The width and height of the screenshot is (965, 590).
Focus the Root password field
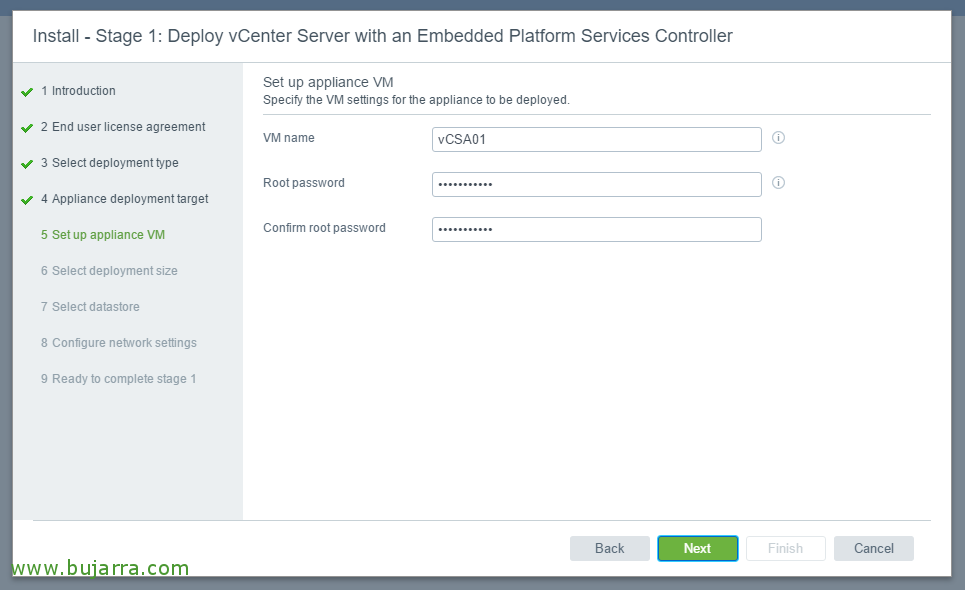pos(596,185)
